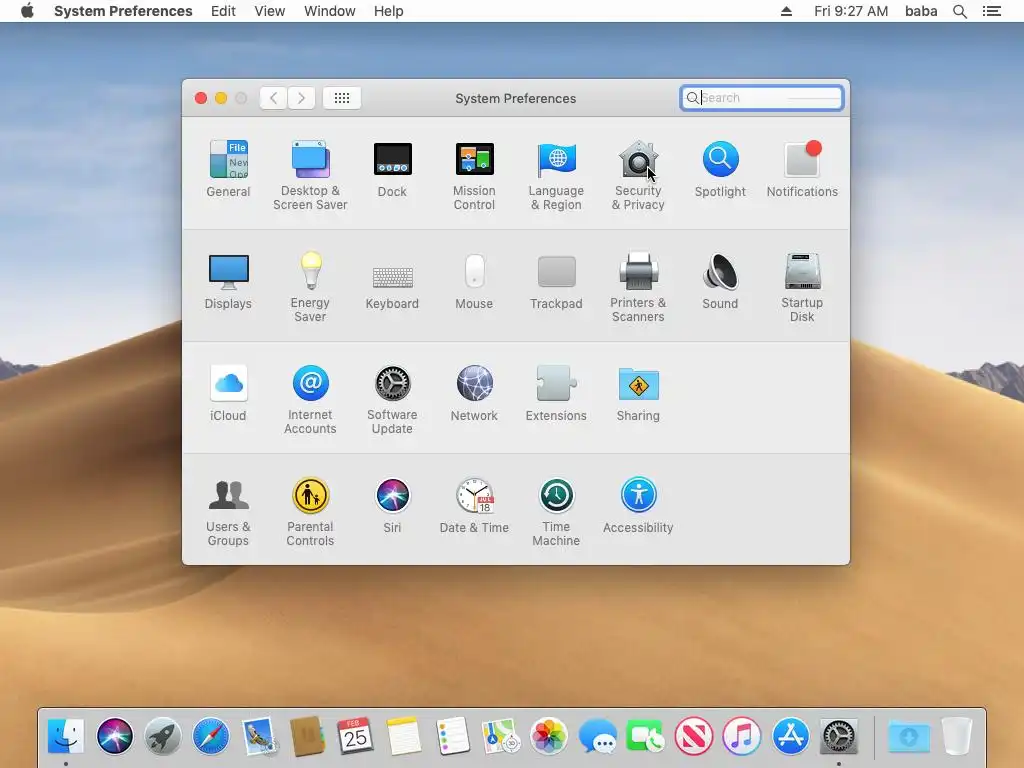Click the date and time in menu bar
This screenshot has height=768, width=1024.
click(851, 11)
